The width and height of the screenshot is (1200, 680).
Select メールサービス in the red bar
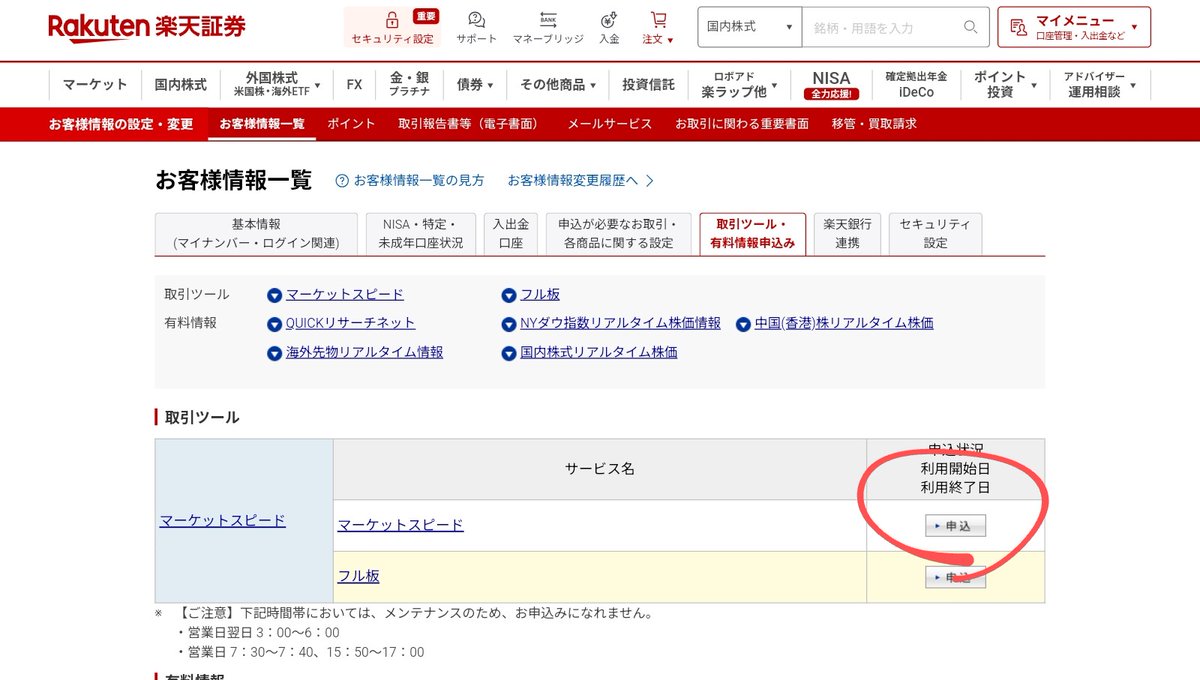[610, 124]
